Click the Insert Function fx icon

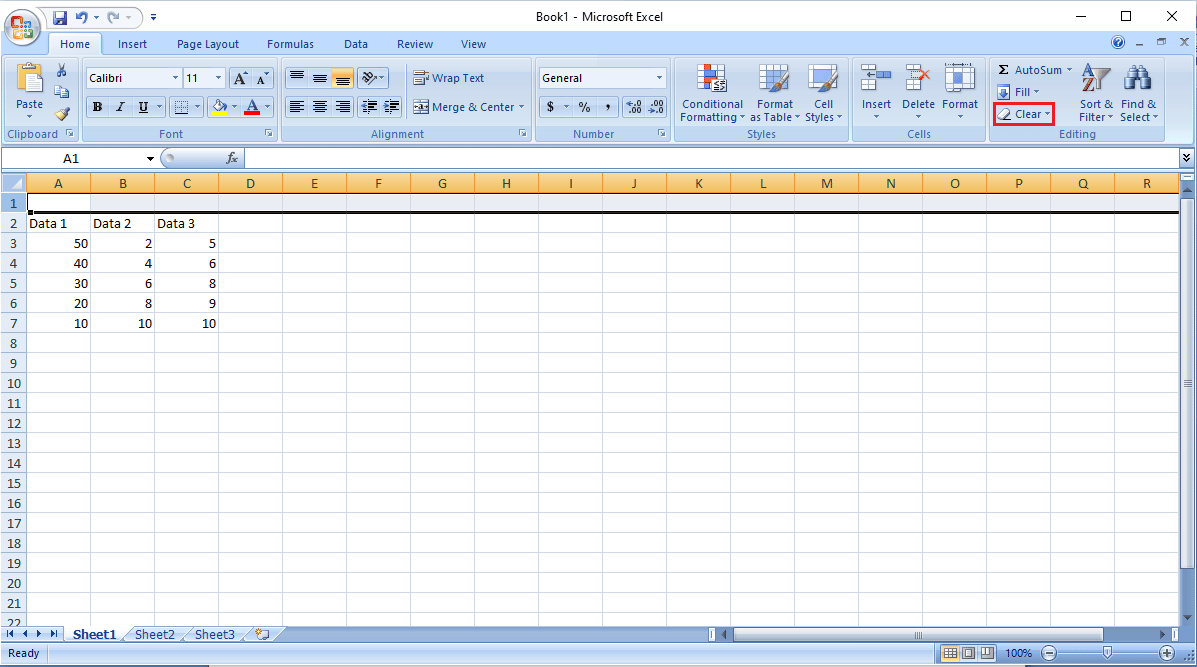[x=232, y=158]
